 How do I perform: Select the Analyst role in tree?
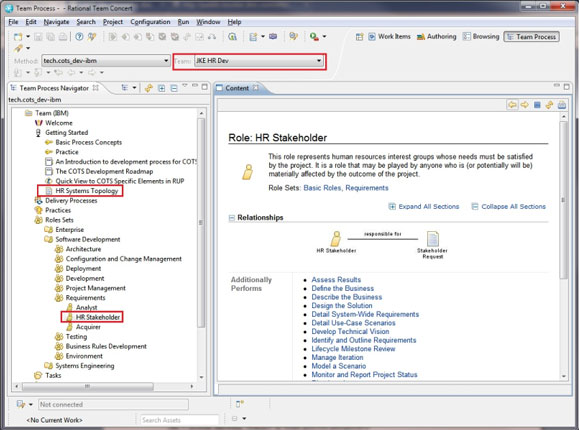pyautogui.click(x=87, y=308)
